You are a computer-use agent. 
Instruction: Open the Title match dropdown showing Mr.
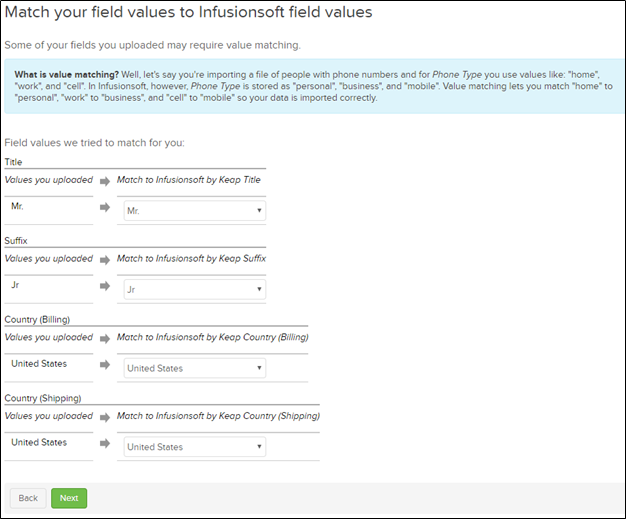coord(195,210)
